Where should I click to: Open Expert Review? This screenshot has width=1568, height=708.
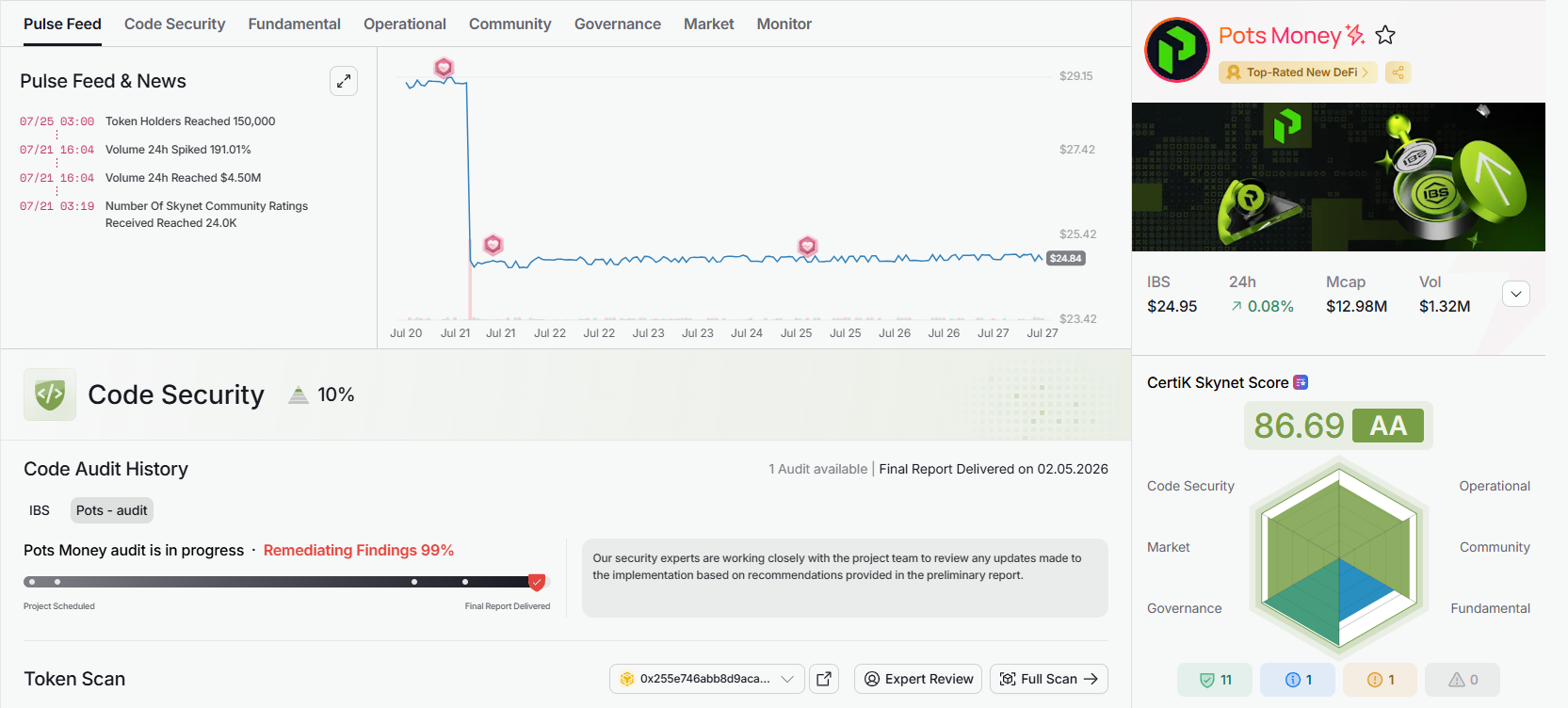click(x=918, y=679)
